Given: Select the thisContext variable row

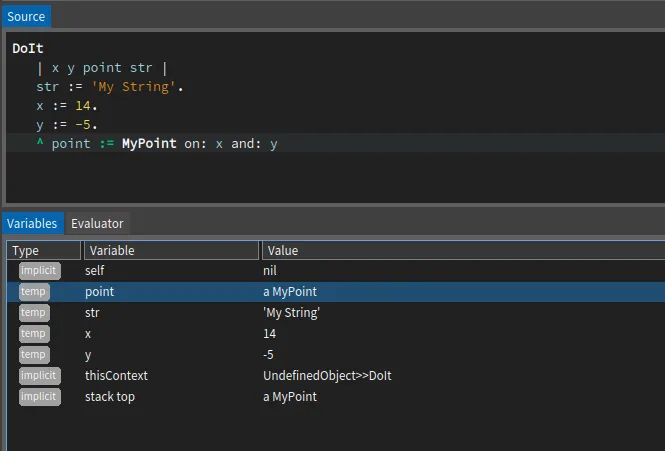Looking at the screenshot, I should tap(116, 376).
